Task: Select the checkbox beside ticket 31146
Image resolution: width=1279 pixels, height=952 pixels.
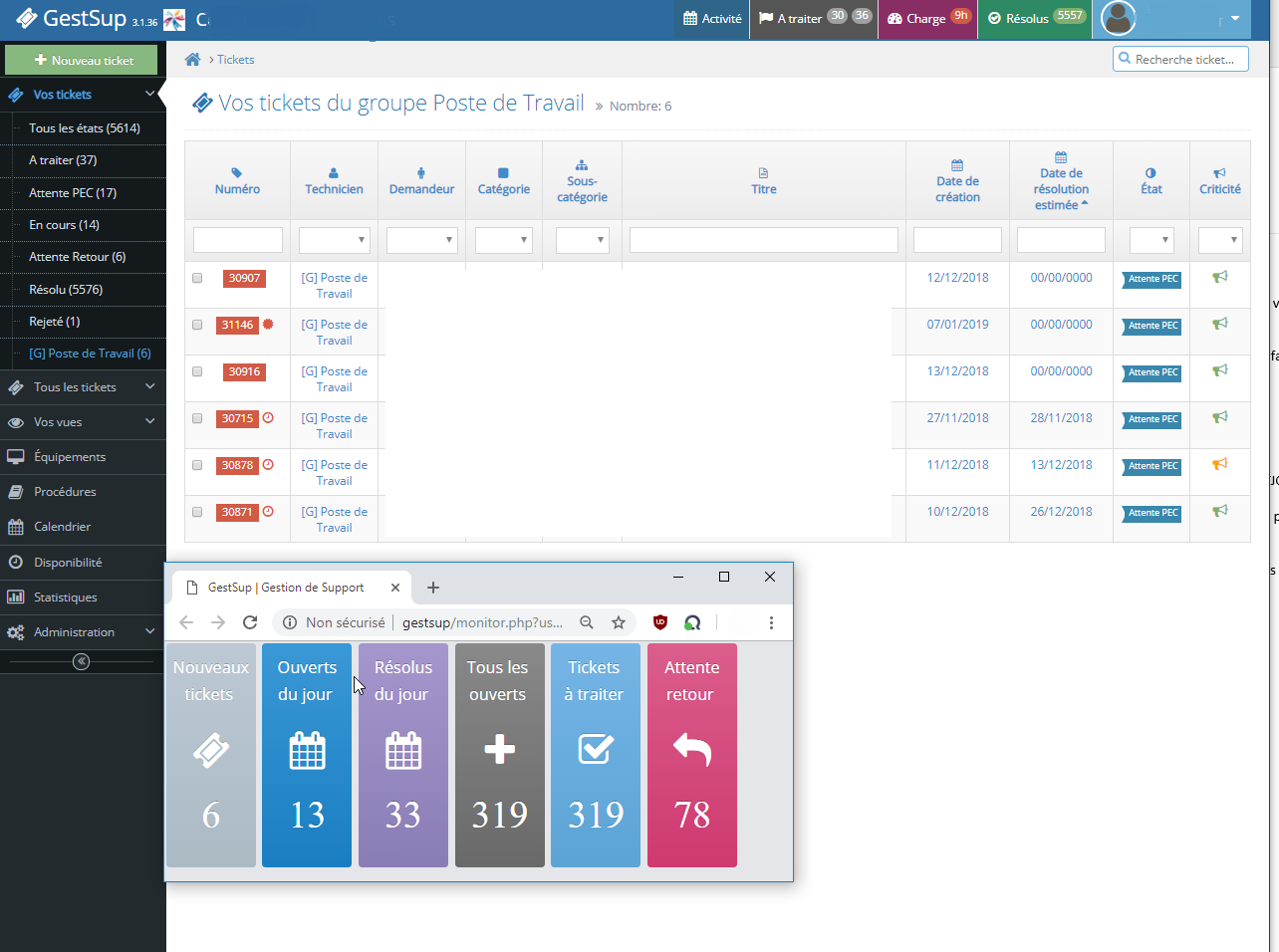Action: [197, 325]
